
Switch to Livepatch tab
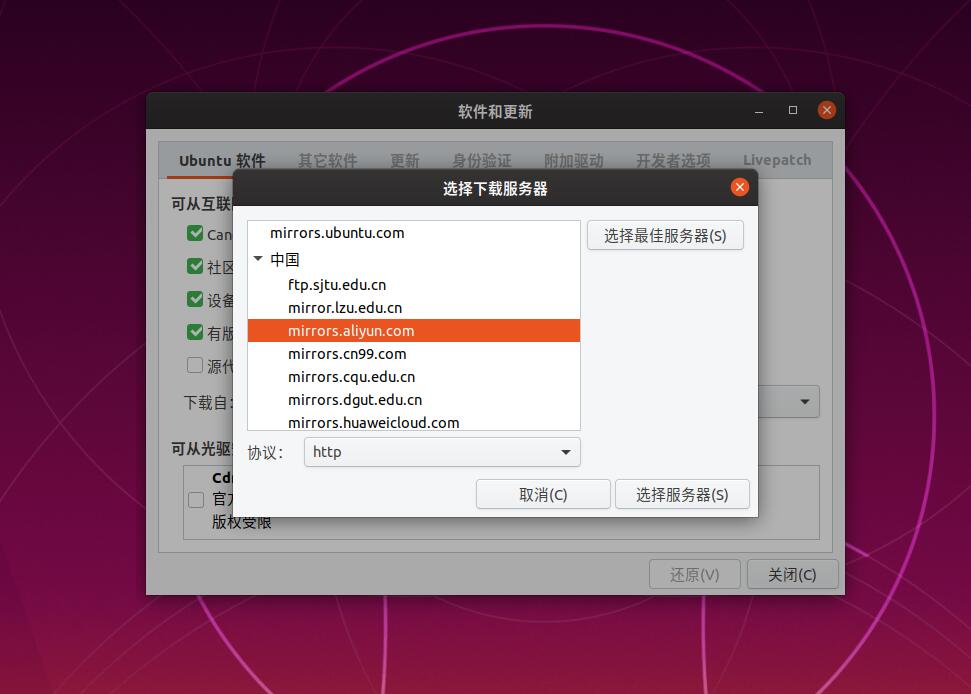pyautogui.click(x=777, y=160)
